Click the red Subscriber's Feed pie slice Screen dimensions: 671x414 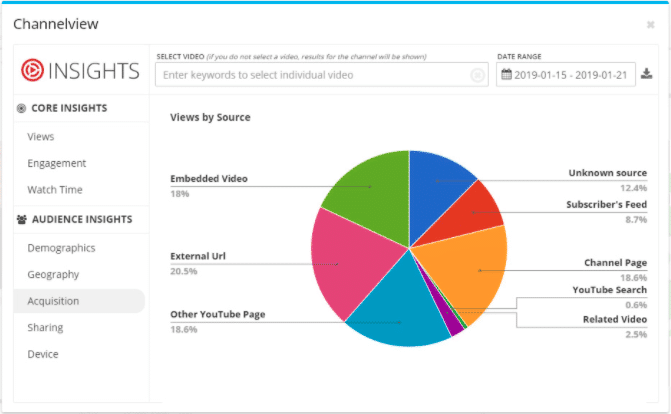tap(473, 214)
